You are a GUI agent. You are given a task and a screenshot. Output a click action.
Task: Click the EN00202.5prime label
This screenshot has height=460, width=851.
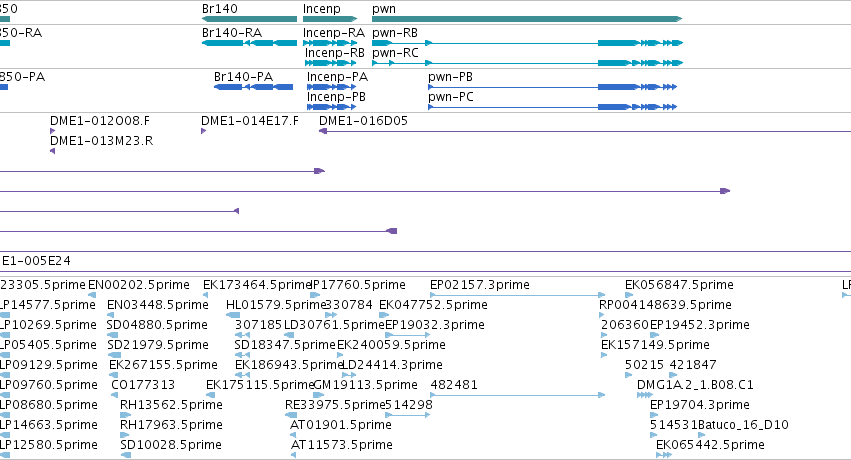tap(139, 285)
